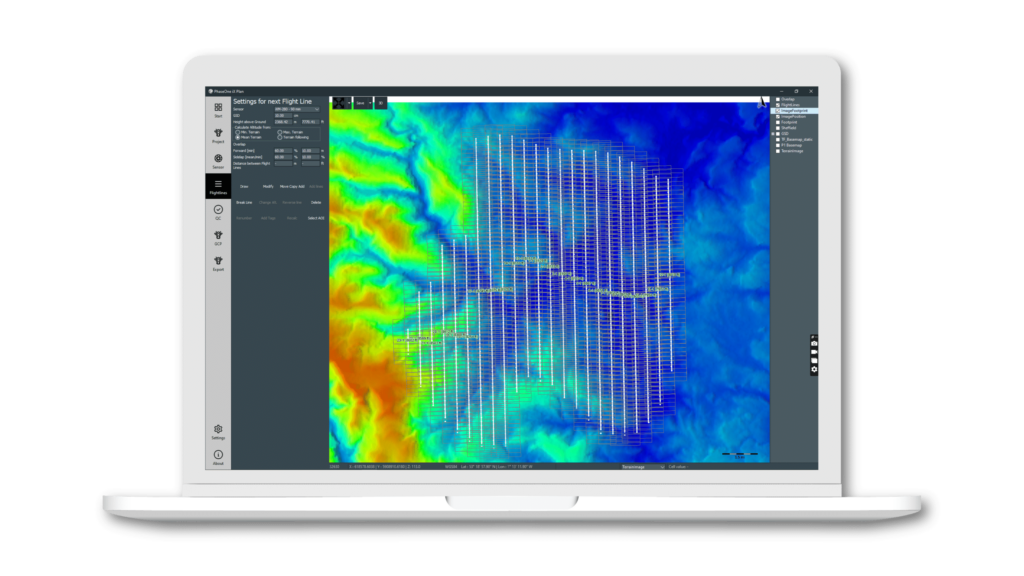Enable the Overlap layer checkbox

[x=778, y=98]
